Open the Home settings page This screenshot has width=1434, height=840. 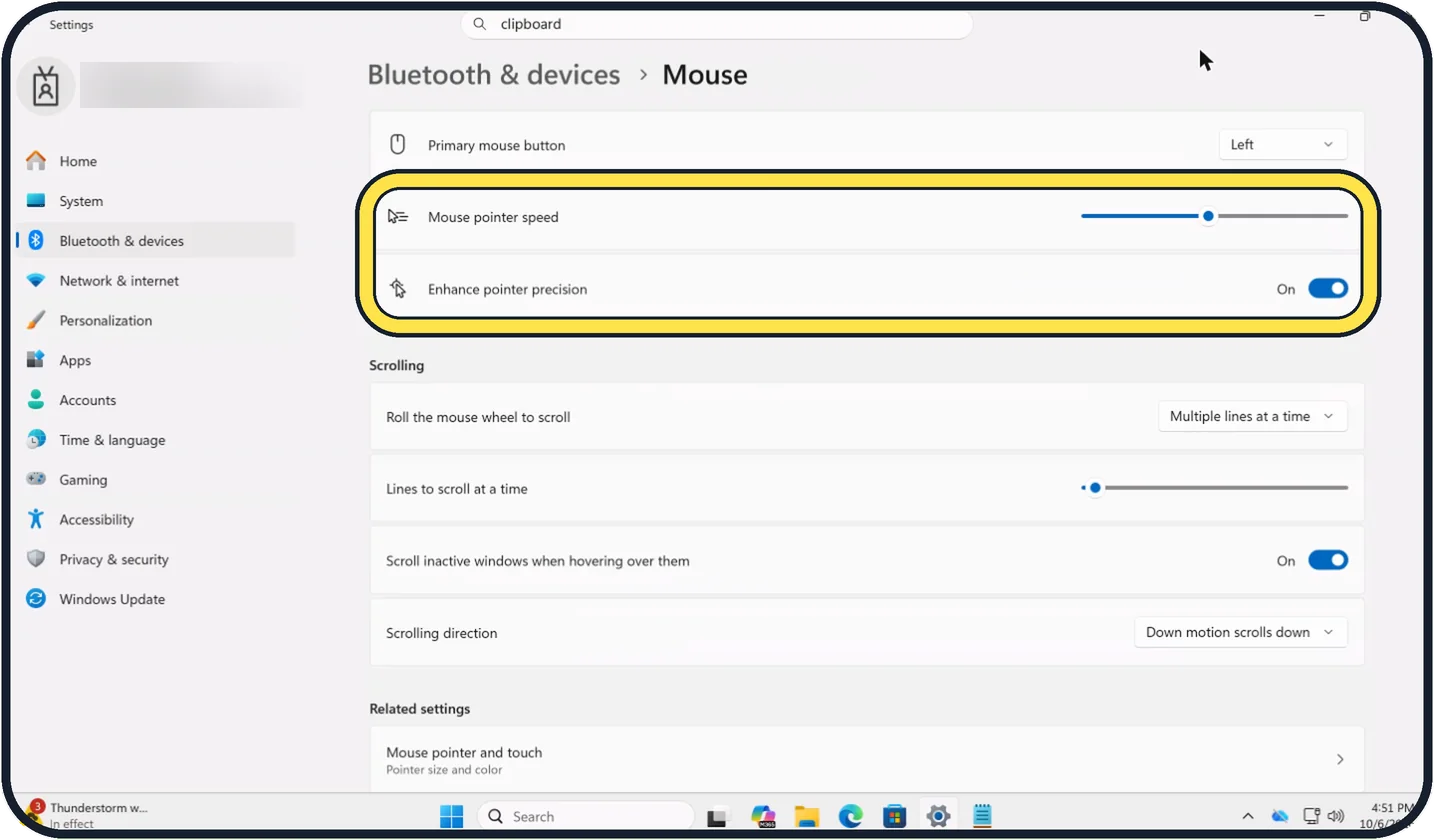(78, 161)
